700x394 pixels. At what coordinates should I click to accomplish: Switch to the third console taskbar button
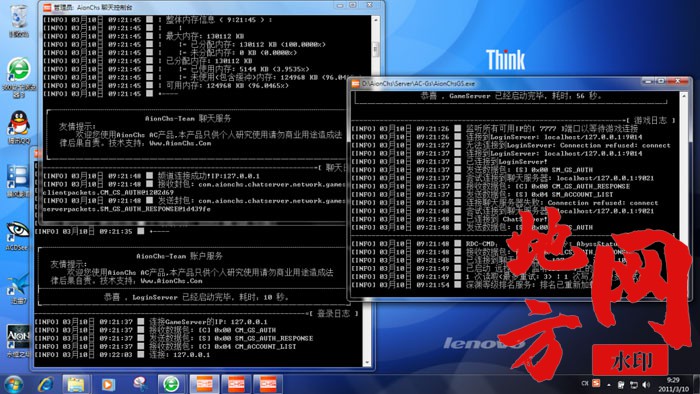[267, 384]
